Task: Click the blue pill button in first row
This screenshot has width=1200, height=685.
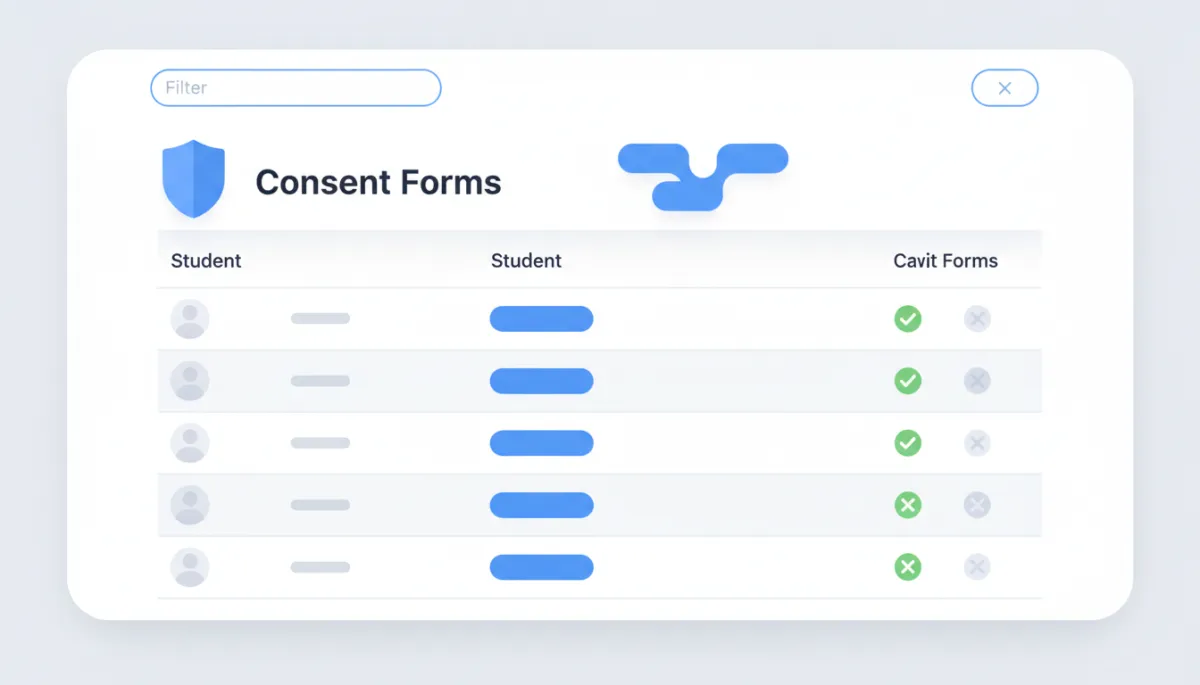Action: 541,319
